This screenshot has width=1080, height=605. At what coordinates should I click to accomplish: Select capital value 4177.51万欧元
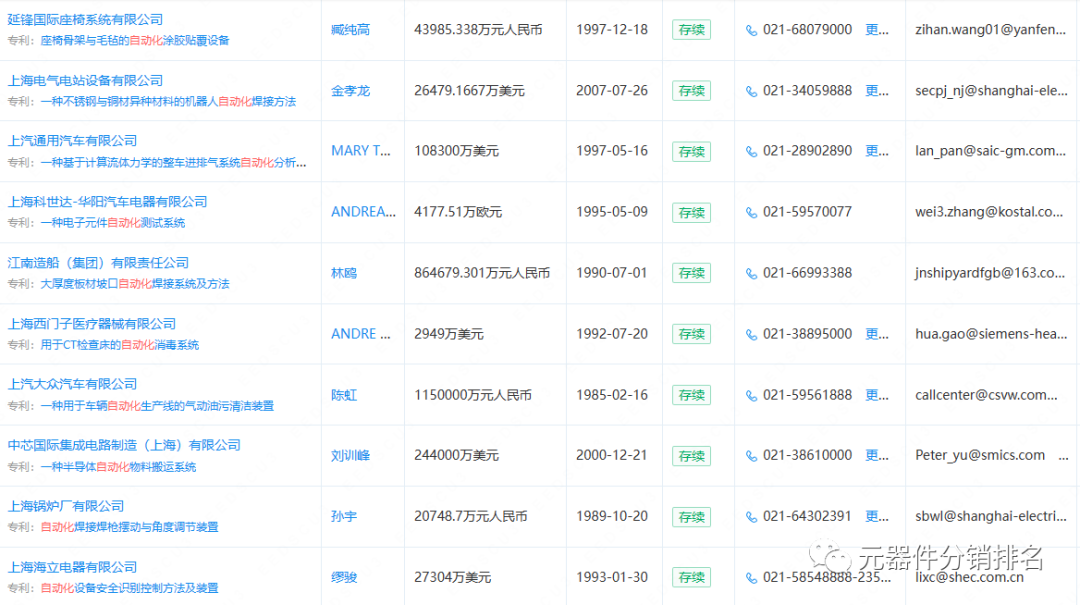pyautogui.click(x=458, y=212)
